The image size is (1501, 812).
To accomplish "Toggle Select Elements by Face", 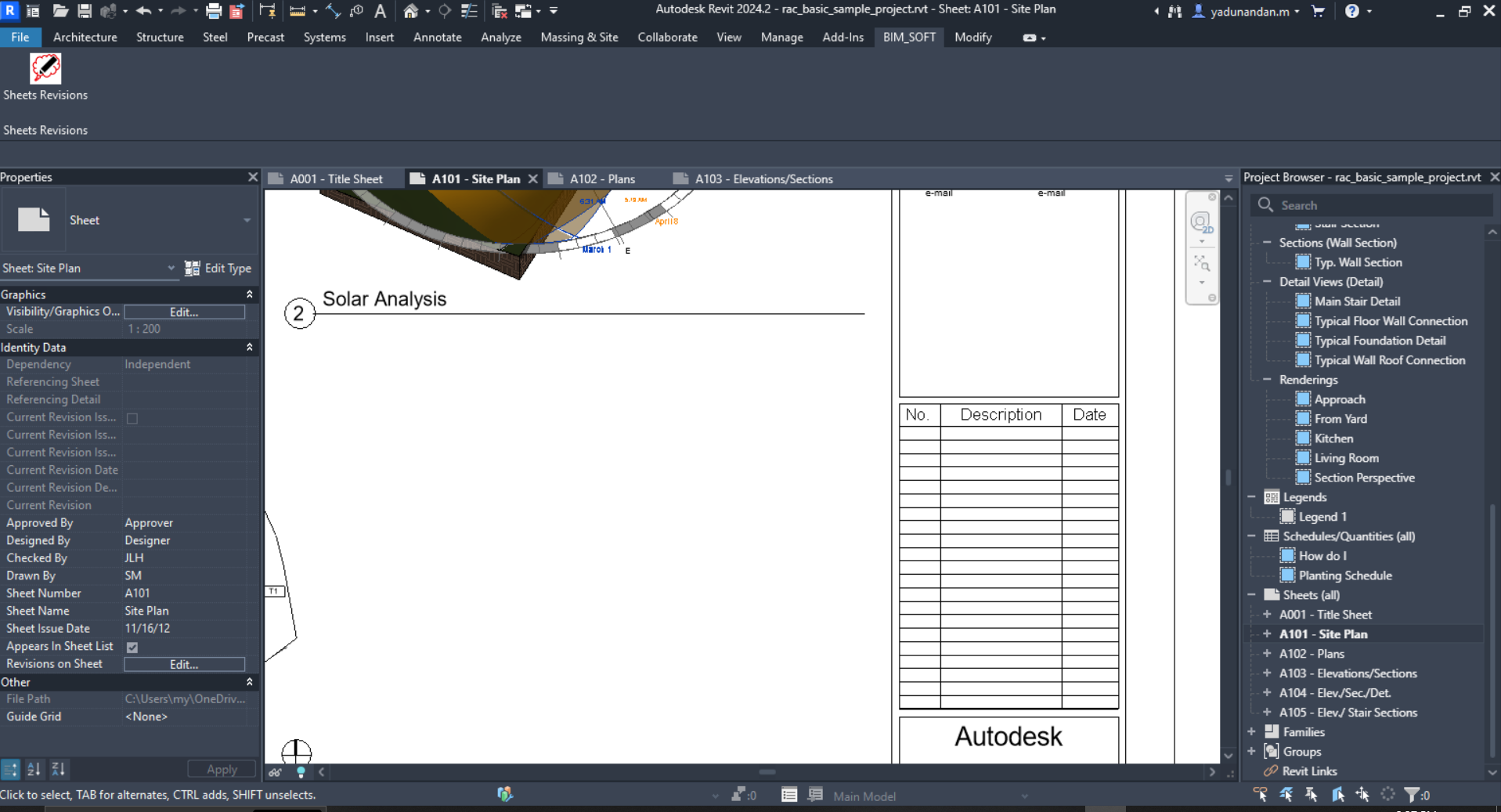I will tap(1337, 795).
